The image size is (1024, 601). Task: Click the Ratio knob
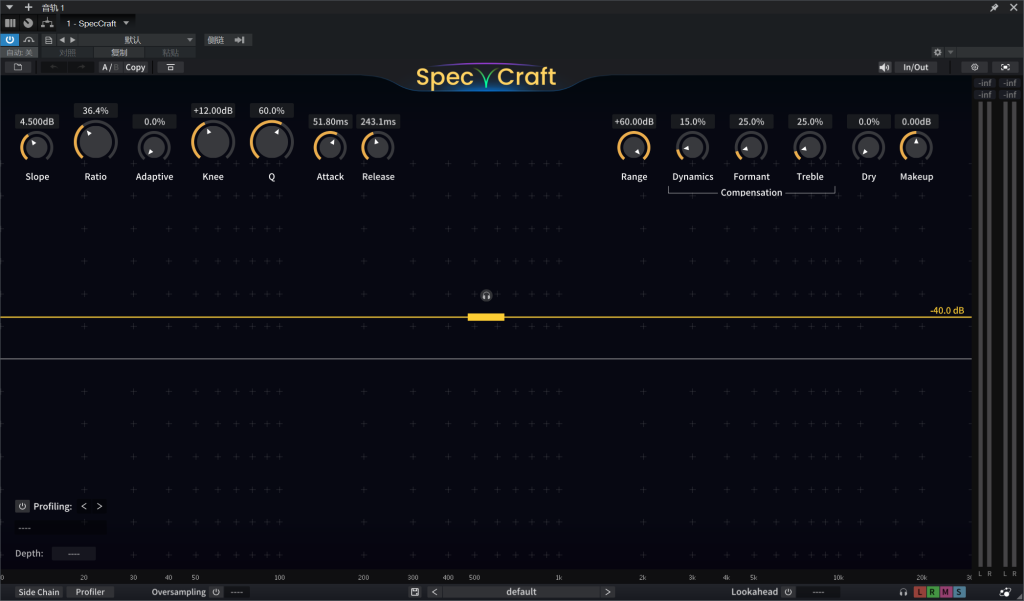95,141
